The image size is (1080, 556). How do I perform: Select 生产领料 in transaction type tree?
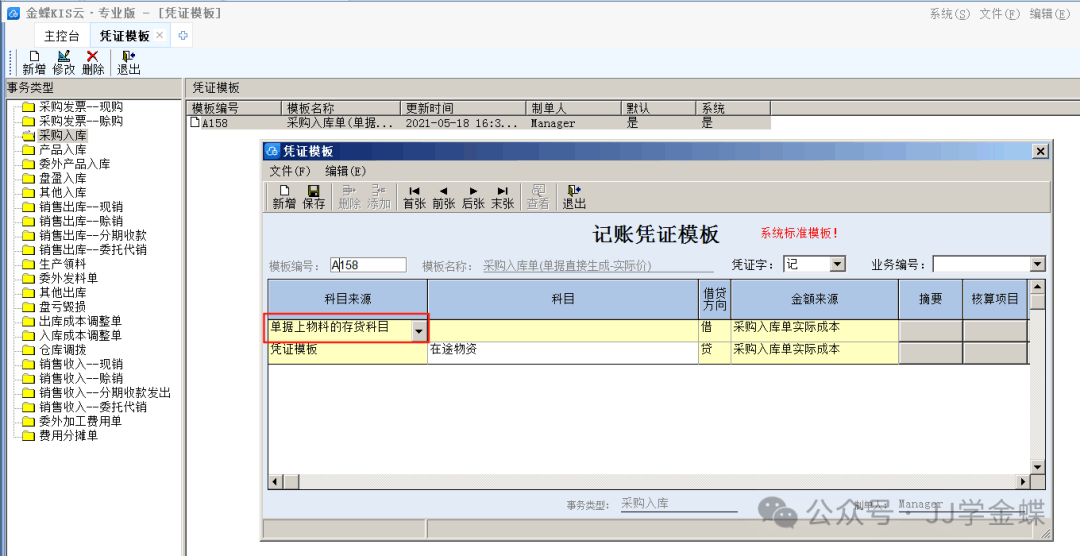(x=62, y=264)
